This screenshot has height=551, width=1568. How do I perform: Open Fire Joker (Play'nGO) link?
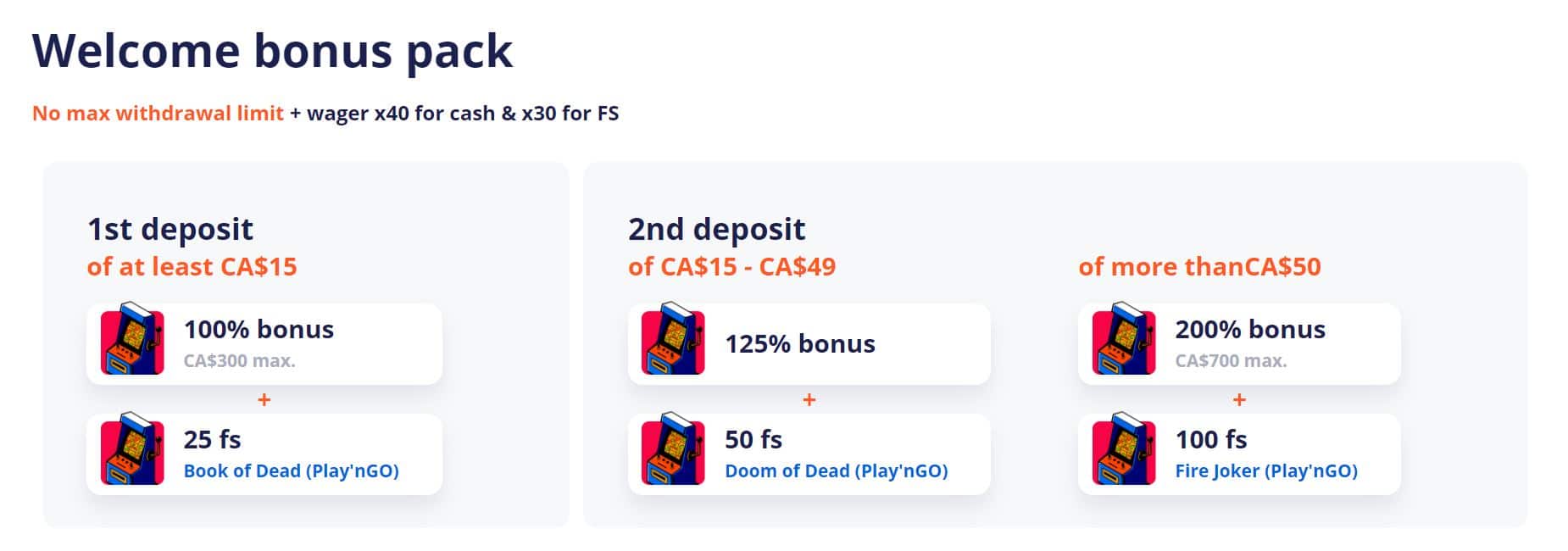pos(1265,471)
